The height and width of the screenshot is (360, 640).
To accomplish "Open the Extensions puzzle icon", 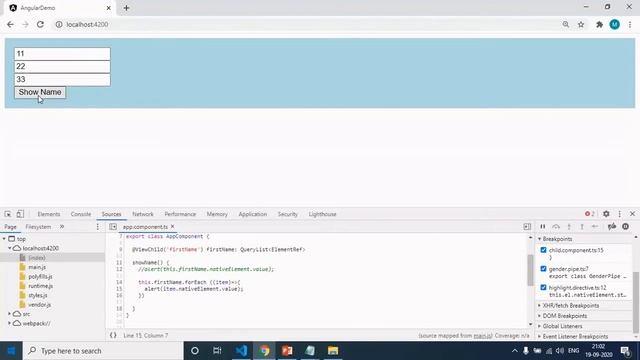I will [599, 24].
